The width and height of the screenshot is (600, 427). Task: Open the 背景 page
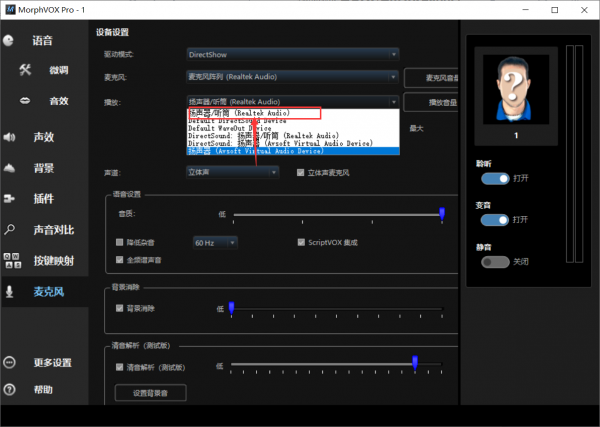point(44,168)
